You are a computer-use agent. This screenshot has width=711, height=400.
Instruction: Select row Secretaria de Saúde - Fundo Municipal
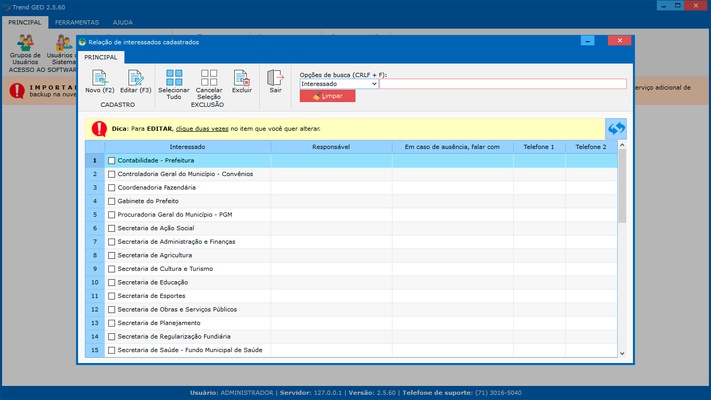point(351,350)
